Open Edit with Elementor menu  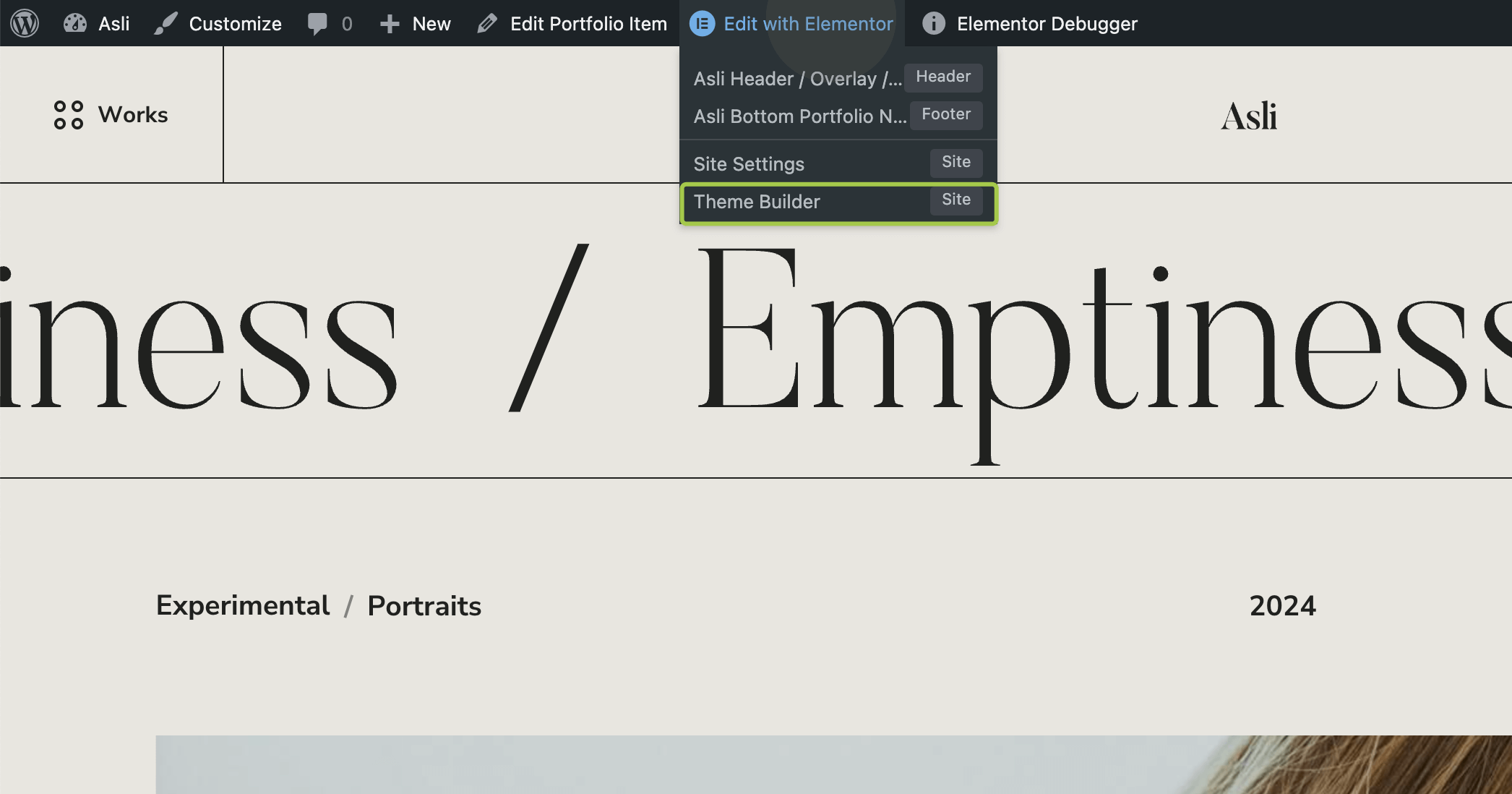[x=807, y=23]
